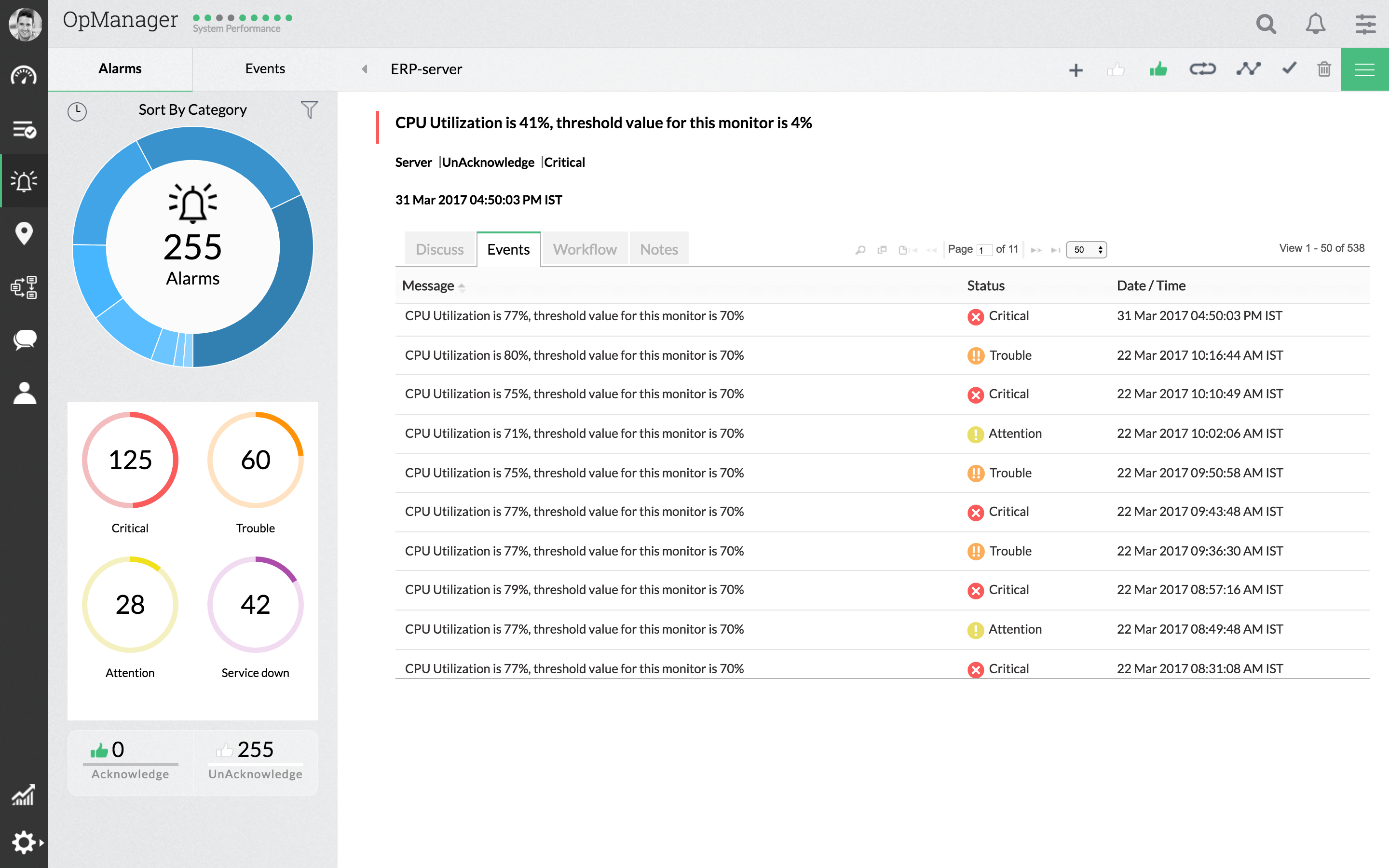Switch to the Workflow tab
Screen dimensions: 1389x868
click(585, 249)
